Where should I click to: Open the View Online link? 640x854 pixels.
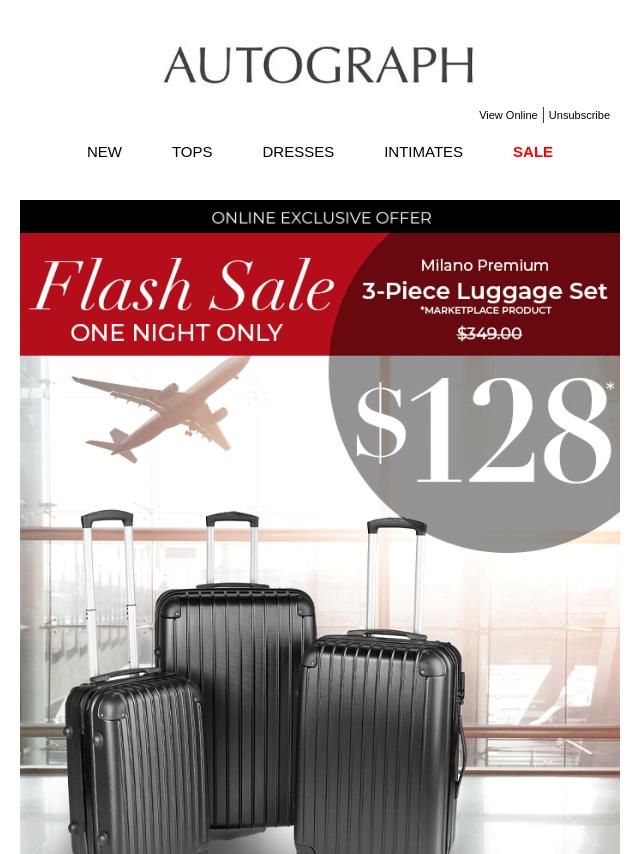(508, 115)
